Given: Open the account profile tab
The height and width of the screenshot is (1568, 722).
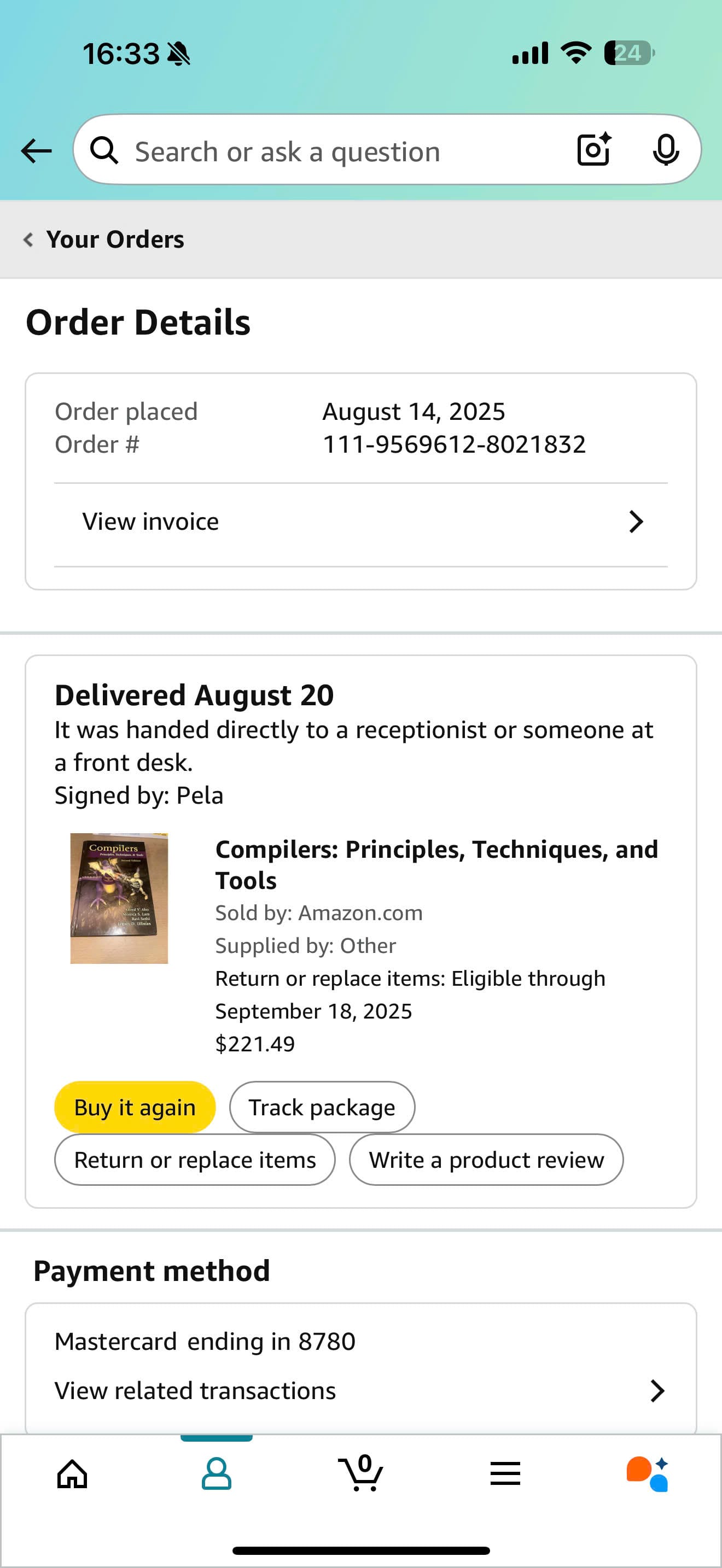Looking at the screenshot, I should (216, 1473).
